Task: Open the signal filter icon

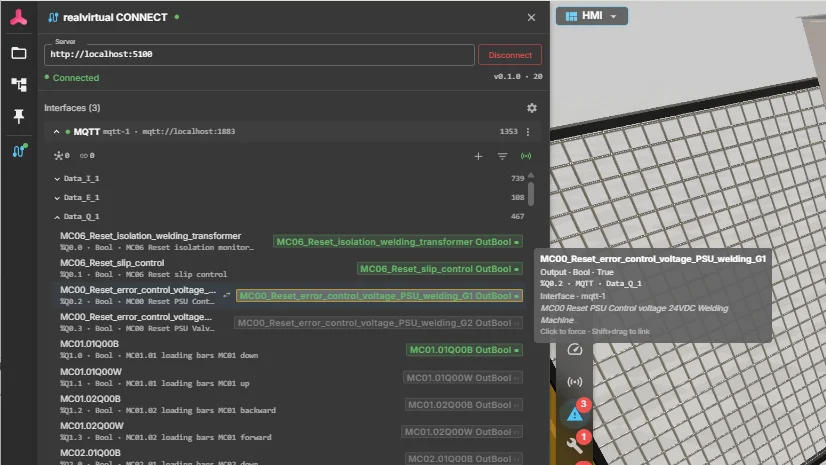Action: click(x=502, y=156)
